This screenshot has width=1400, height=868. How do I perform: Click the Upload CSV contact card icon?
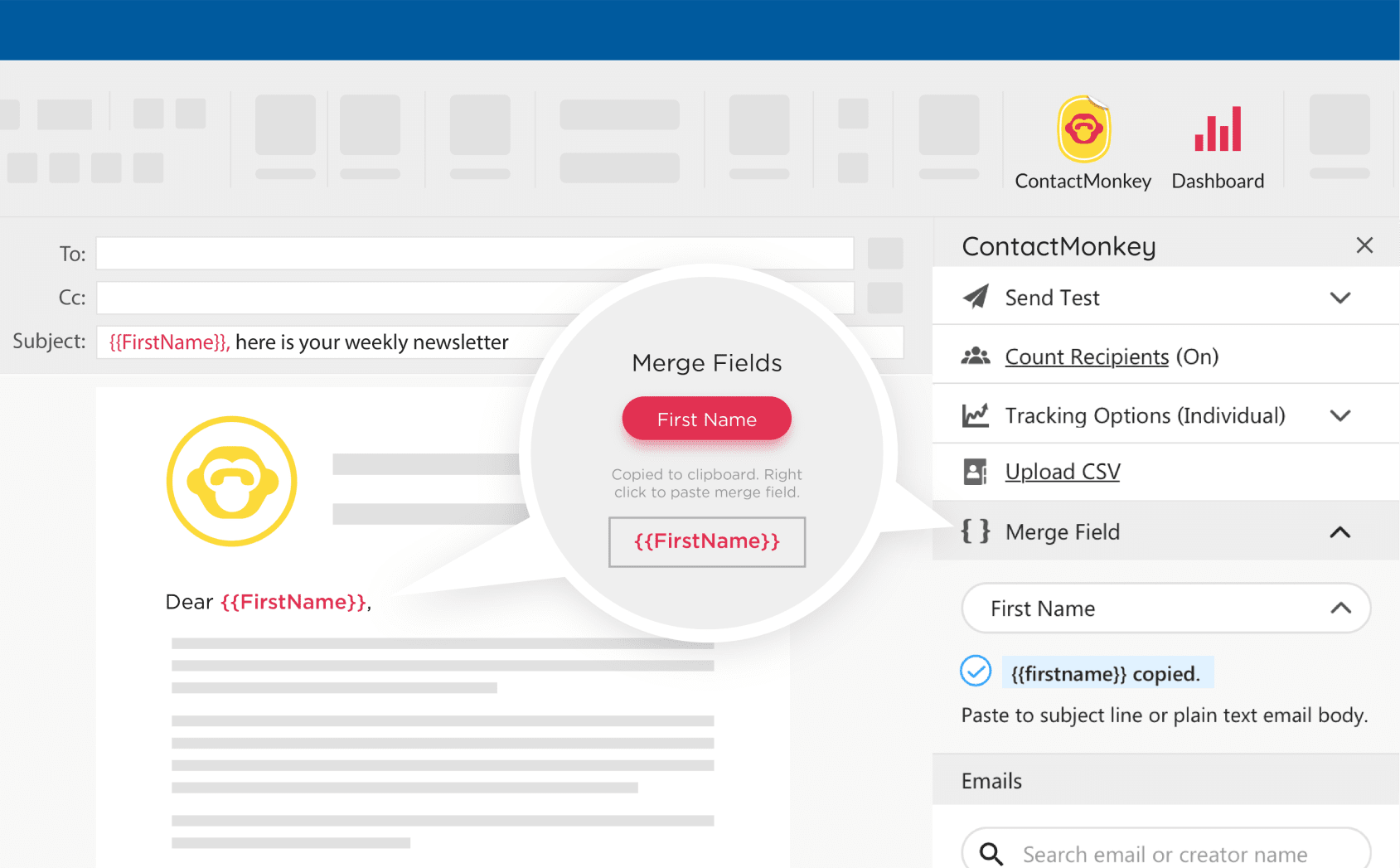point(976,471)
